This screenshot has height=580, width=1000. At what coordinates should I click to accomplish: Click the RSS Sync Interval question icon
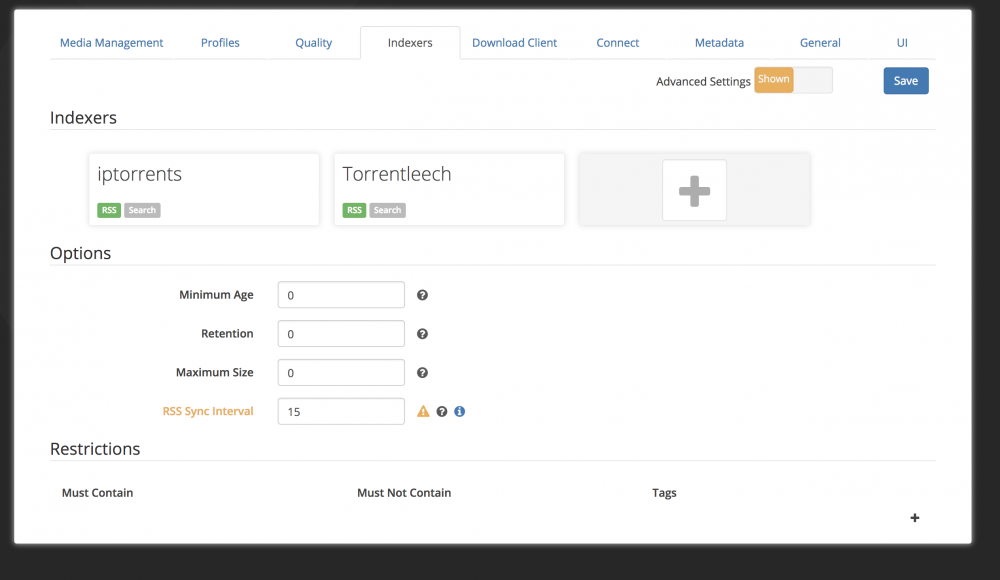pos(441,412)
